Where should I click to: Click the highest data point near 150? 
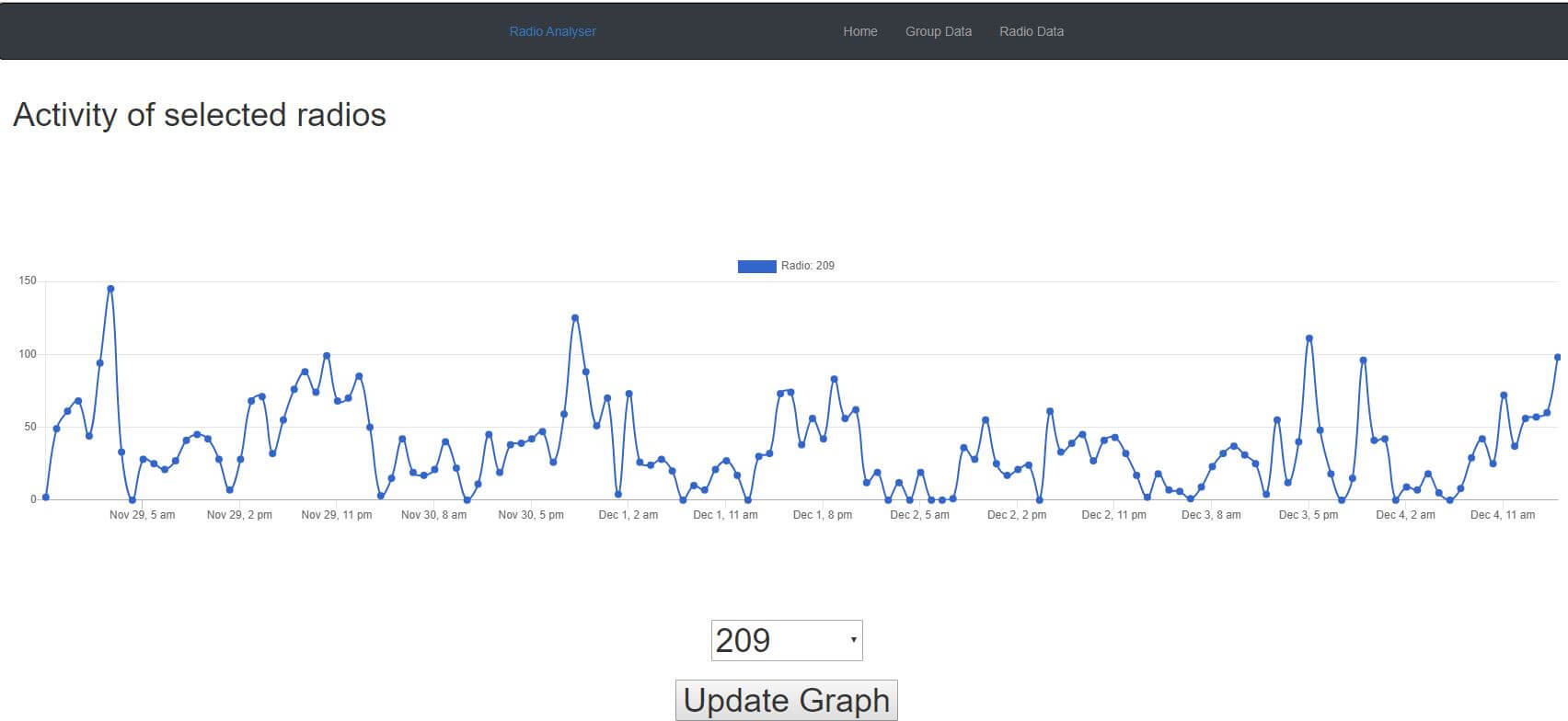[x=110, y=289]
